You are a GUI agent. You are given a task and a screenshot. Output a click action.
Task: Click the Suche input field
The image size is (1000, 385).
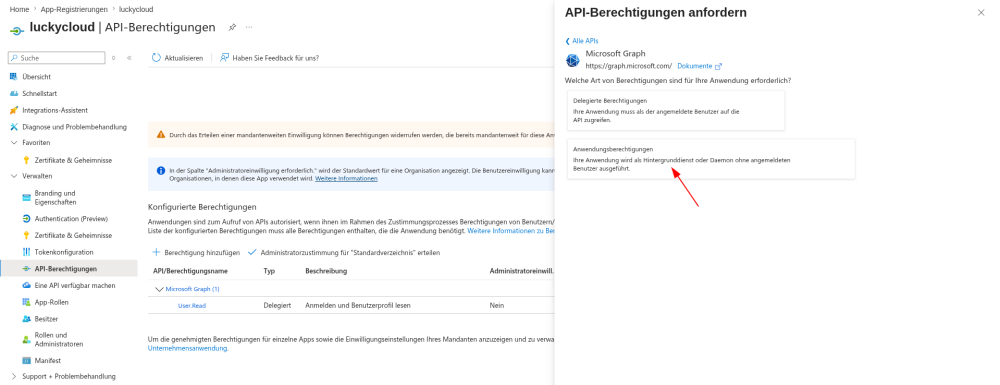point(57,58)
